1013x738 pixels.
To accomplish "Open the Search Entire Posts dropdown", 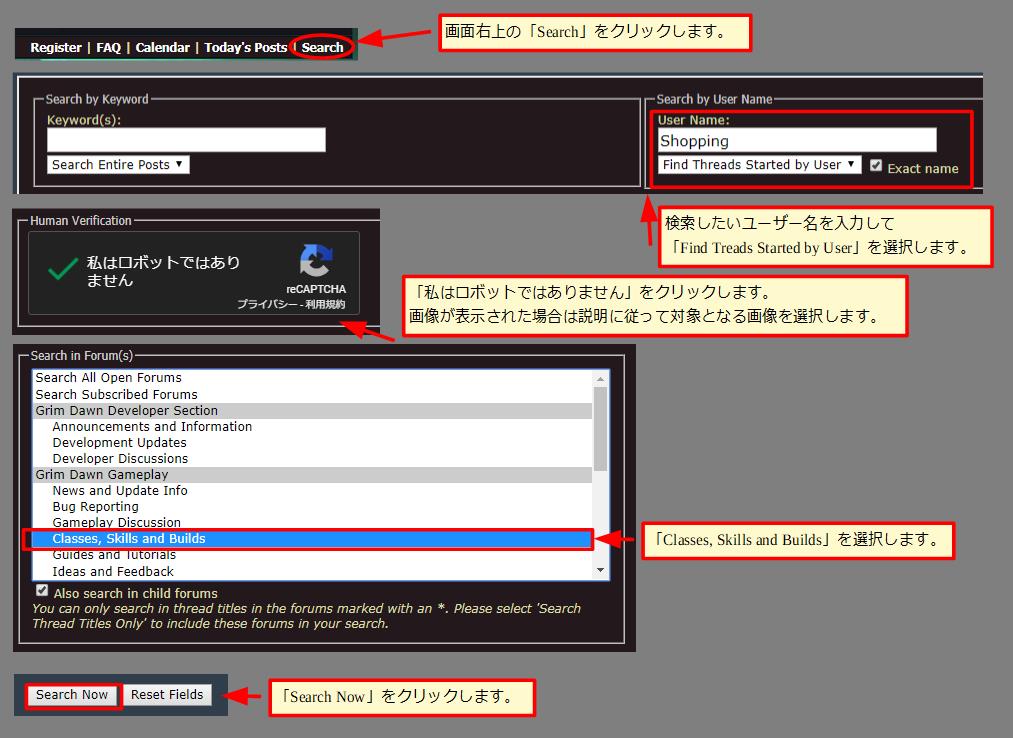I will point(118,165).
